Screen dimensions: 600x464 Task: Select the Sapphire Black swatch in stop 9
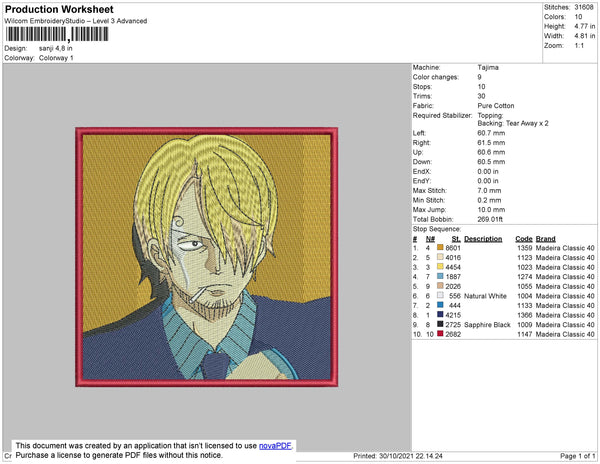coord(440,324)
